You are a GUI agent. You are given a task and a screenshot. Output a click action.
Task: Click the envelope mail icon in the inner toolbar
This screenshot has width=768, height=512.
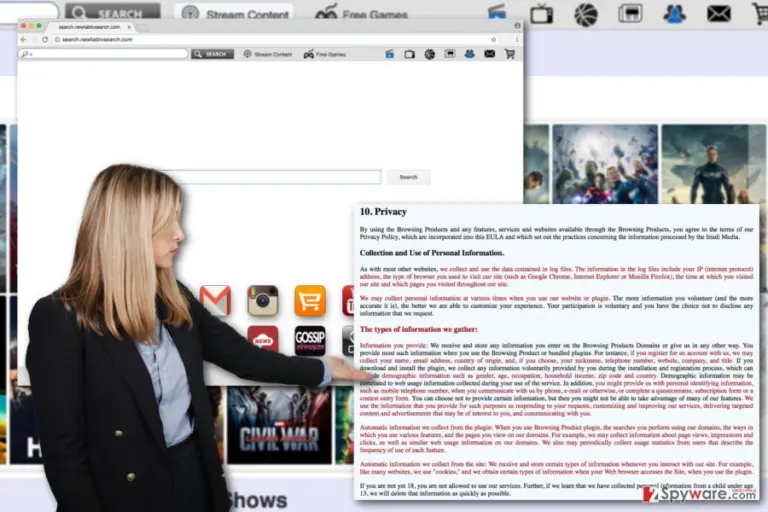(489, 54)
